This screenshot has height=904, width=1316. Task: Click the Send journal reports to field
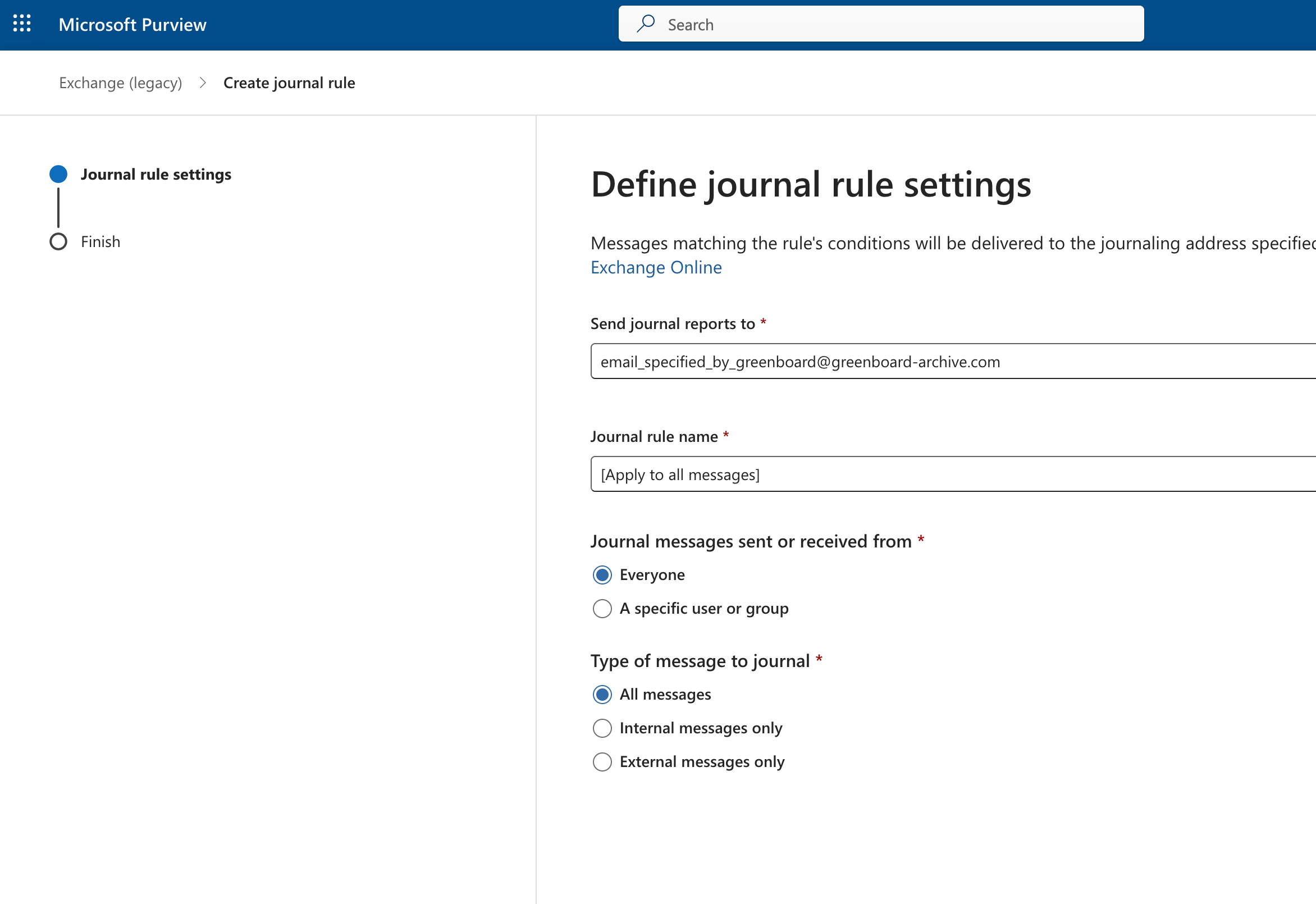click(x=953, y=362)
